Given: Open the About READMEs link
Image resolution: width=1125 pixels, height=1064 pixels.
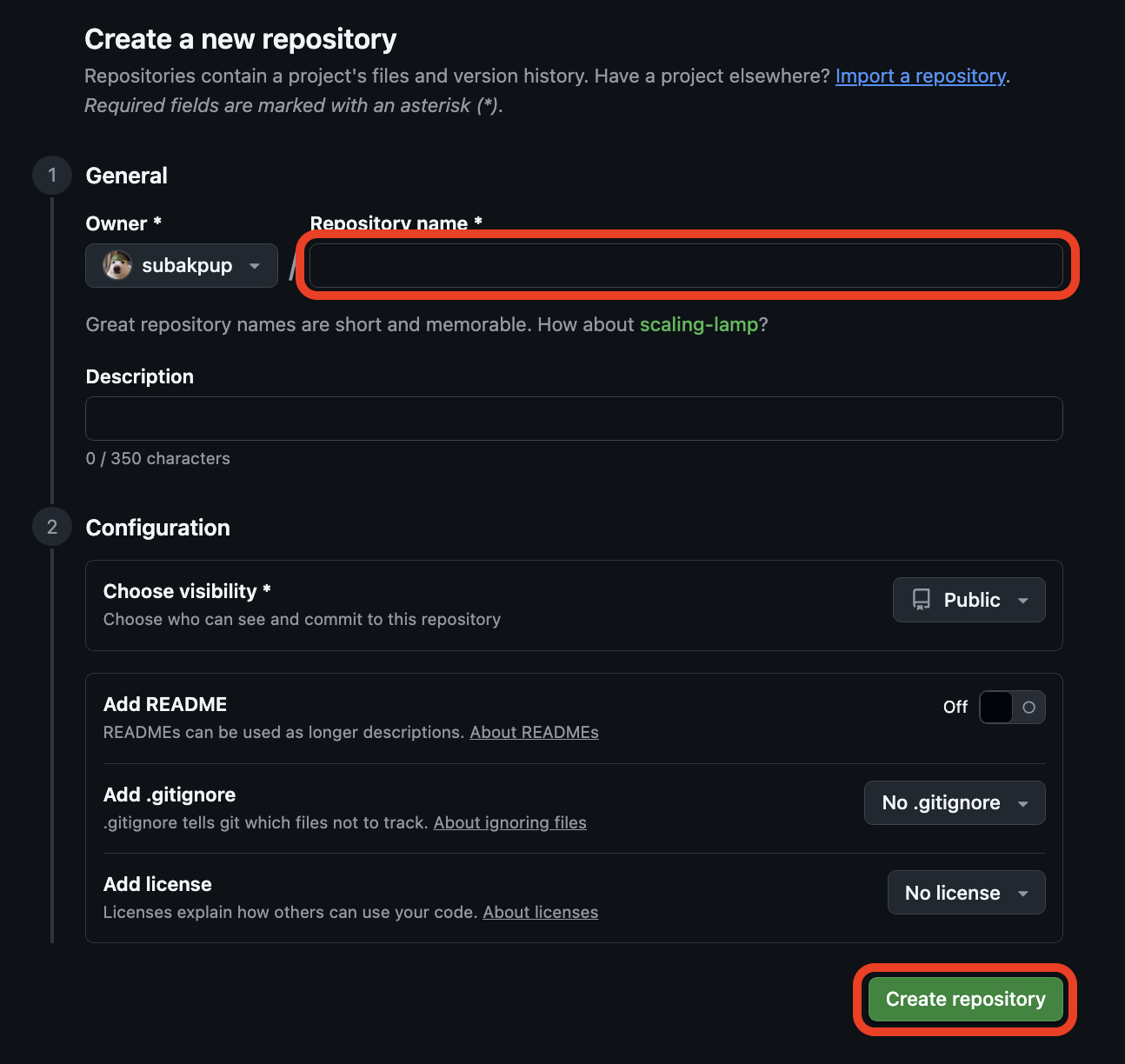Looking at the screenshot, I should pyautogui.click(x=534, y=733).
